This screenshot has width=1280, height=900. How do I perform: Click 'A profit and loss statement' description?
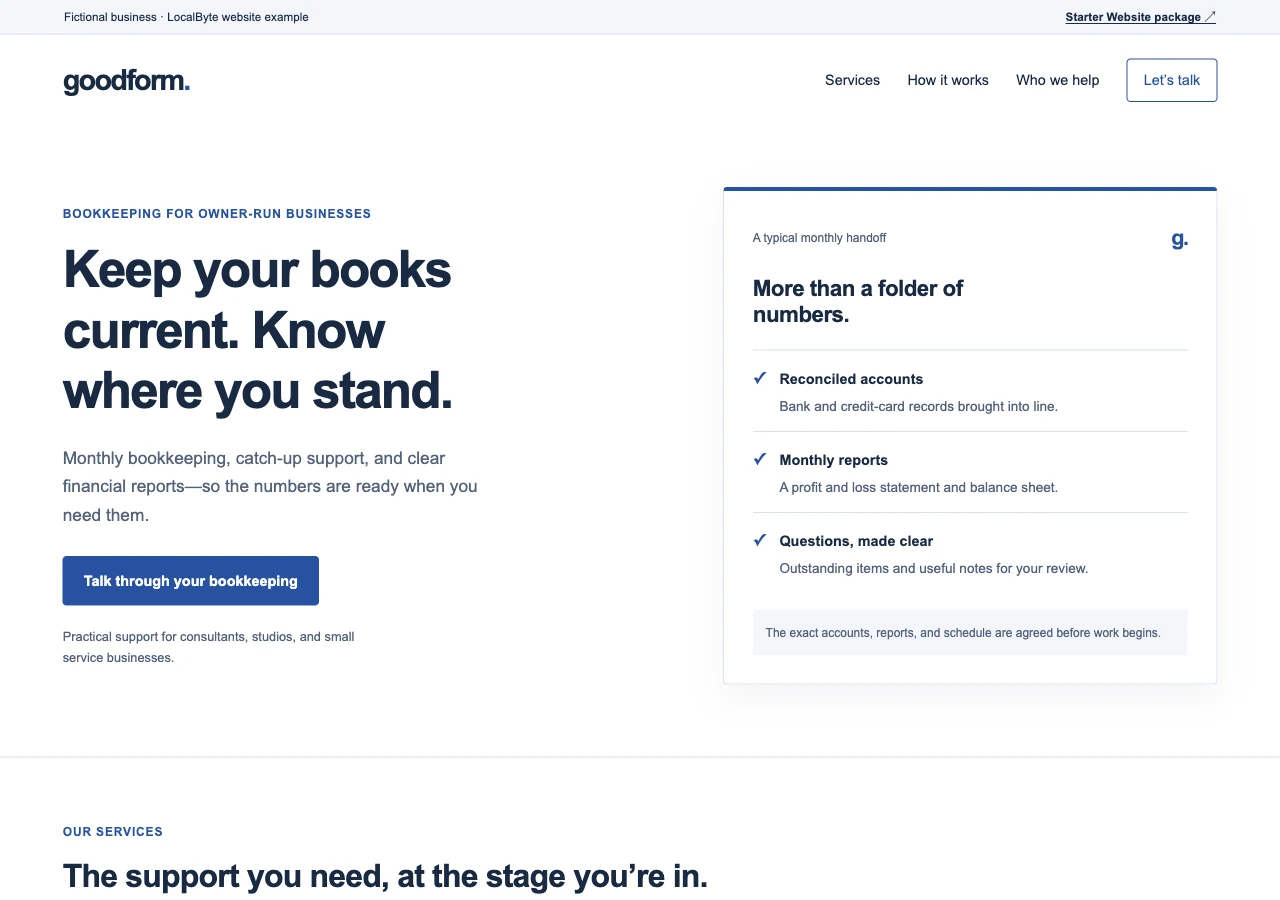pos(918,487)
